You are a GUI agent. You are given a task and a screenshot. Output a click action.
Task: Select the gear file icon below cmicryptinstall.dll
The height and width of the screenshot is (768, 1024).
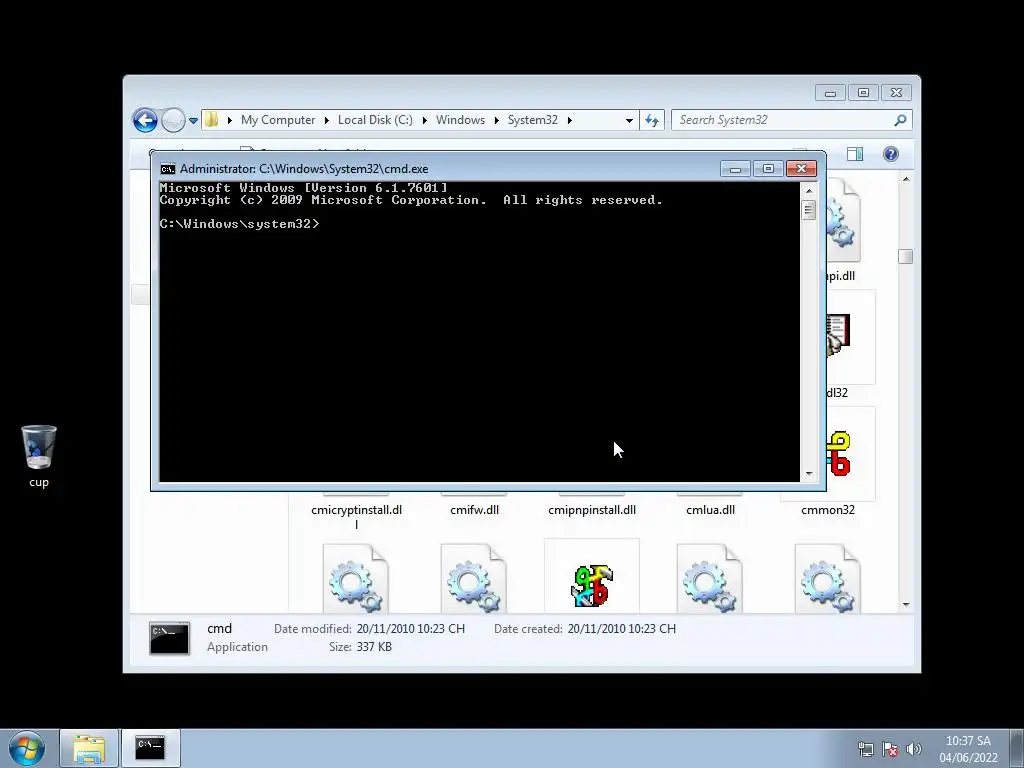pyautogui.click(x=356, y=579)
